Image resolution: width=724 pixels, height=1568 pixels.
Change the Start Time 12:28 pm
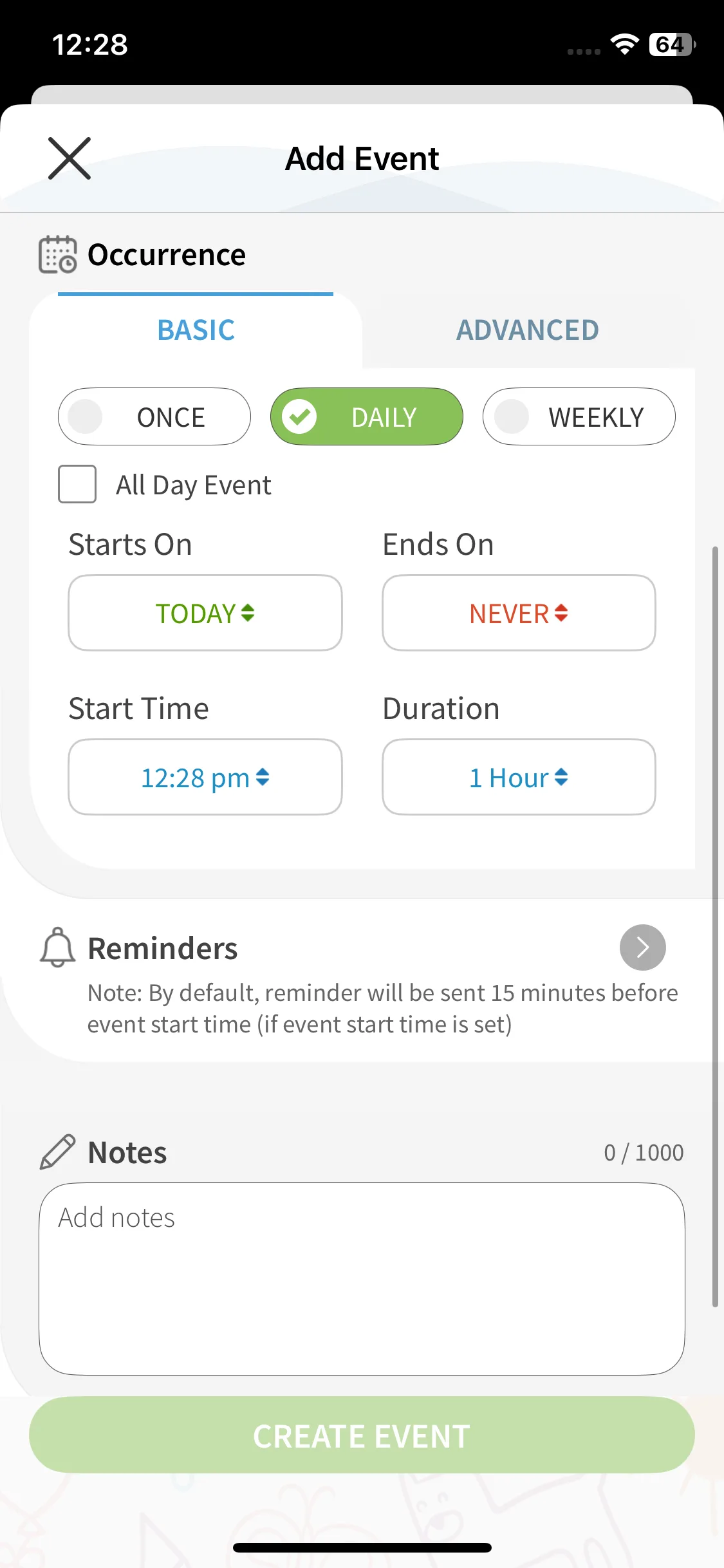205,777
